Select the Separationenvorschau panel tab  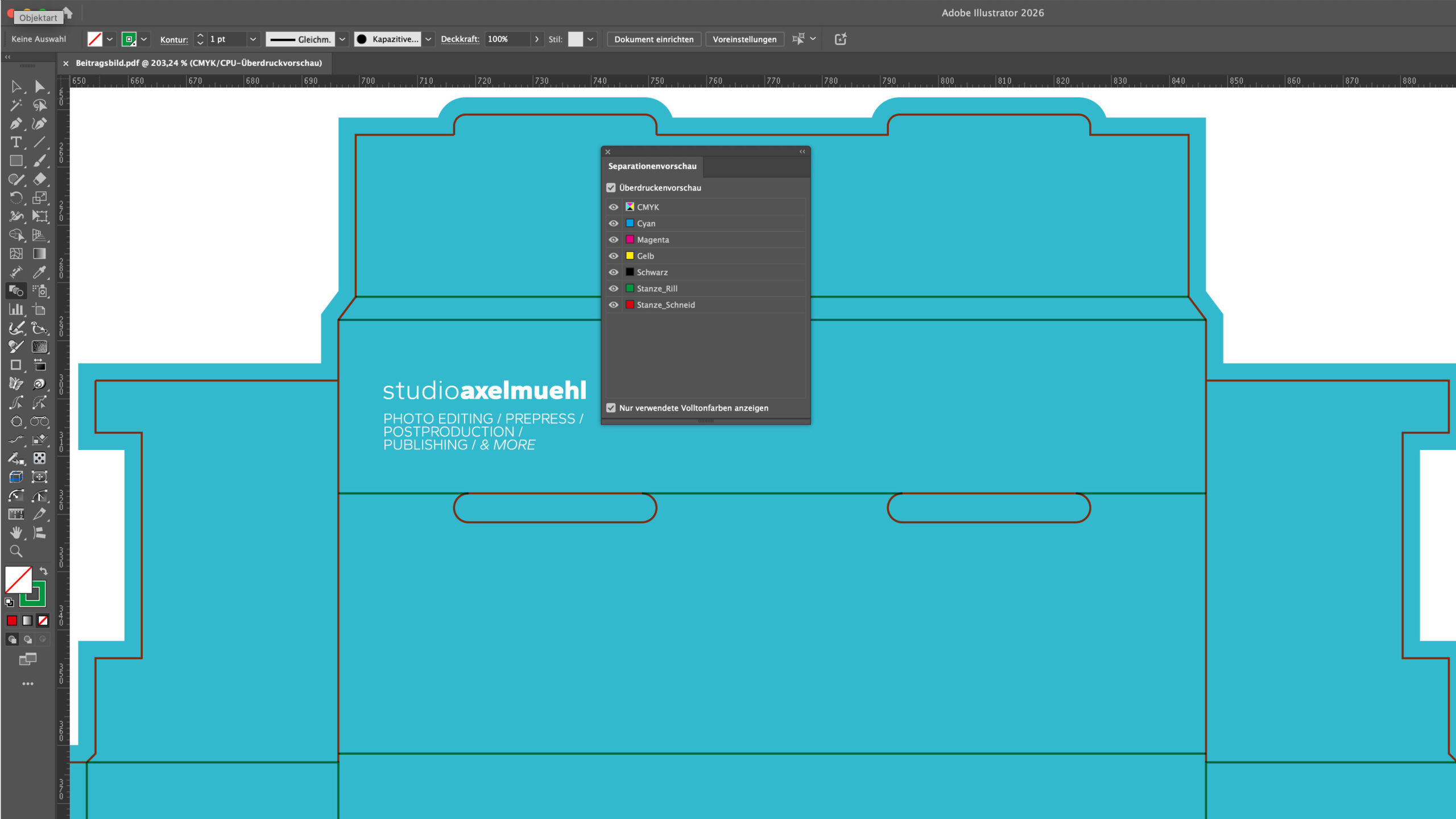point(652,166)
